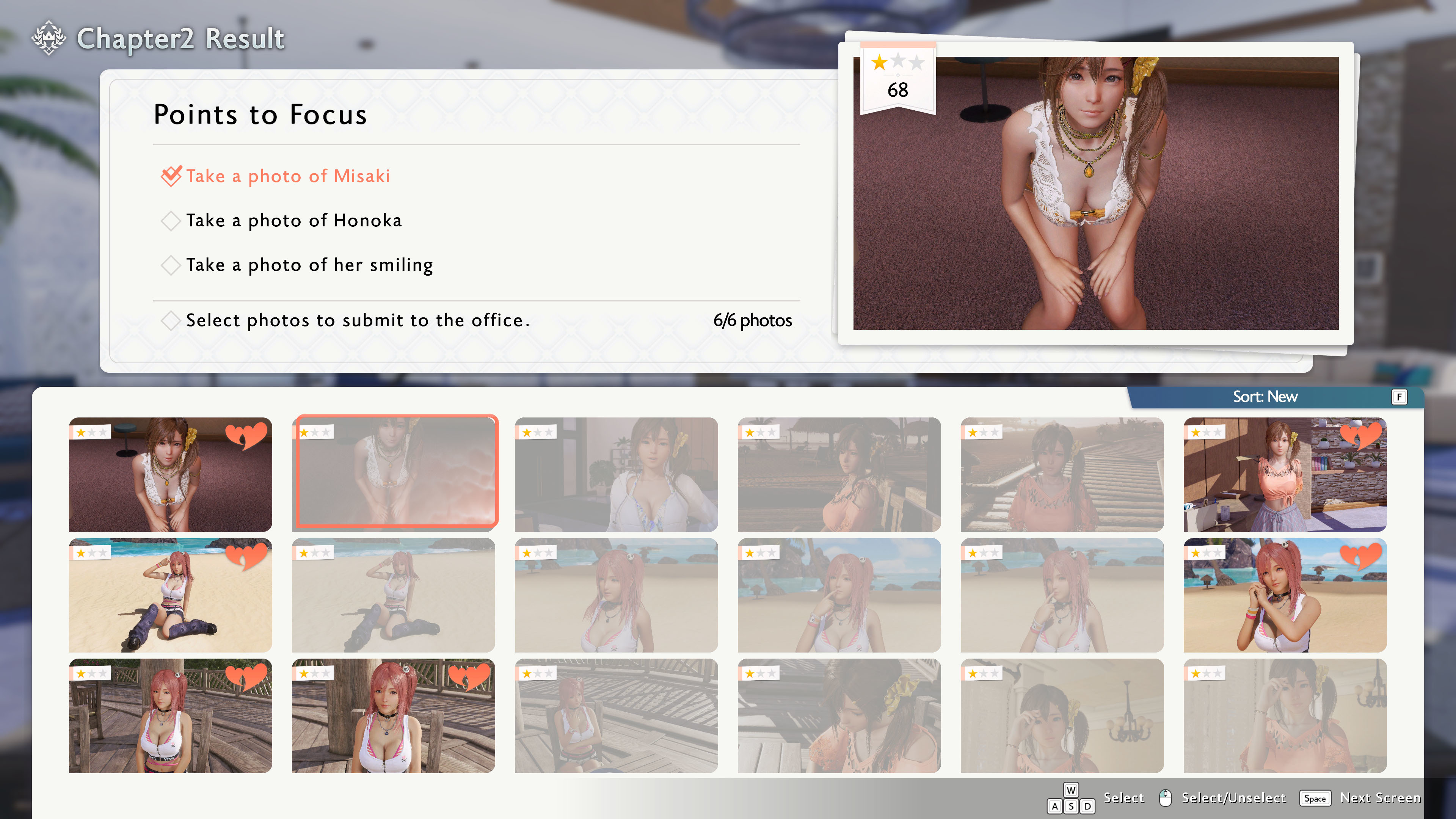Select third row fifth photo with chandelier
Viewport: 1456px width, 819px height.
tap(1062, 715)
